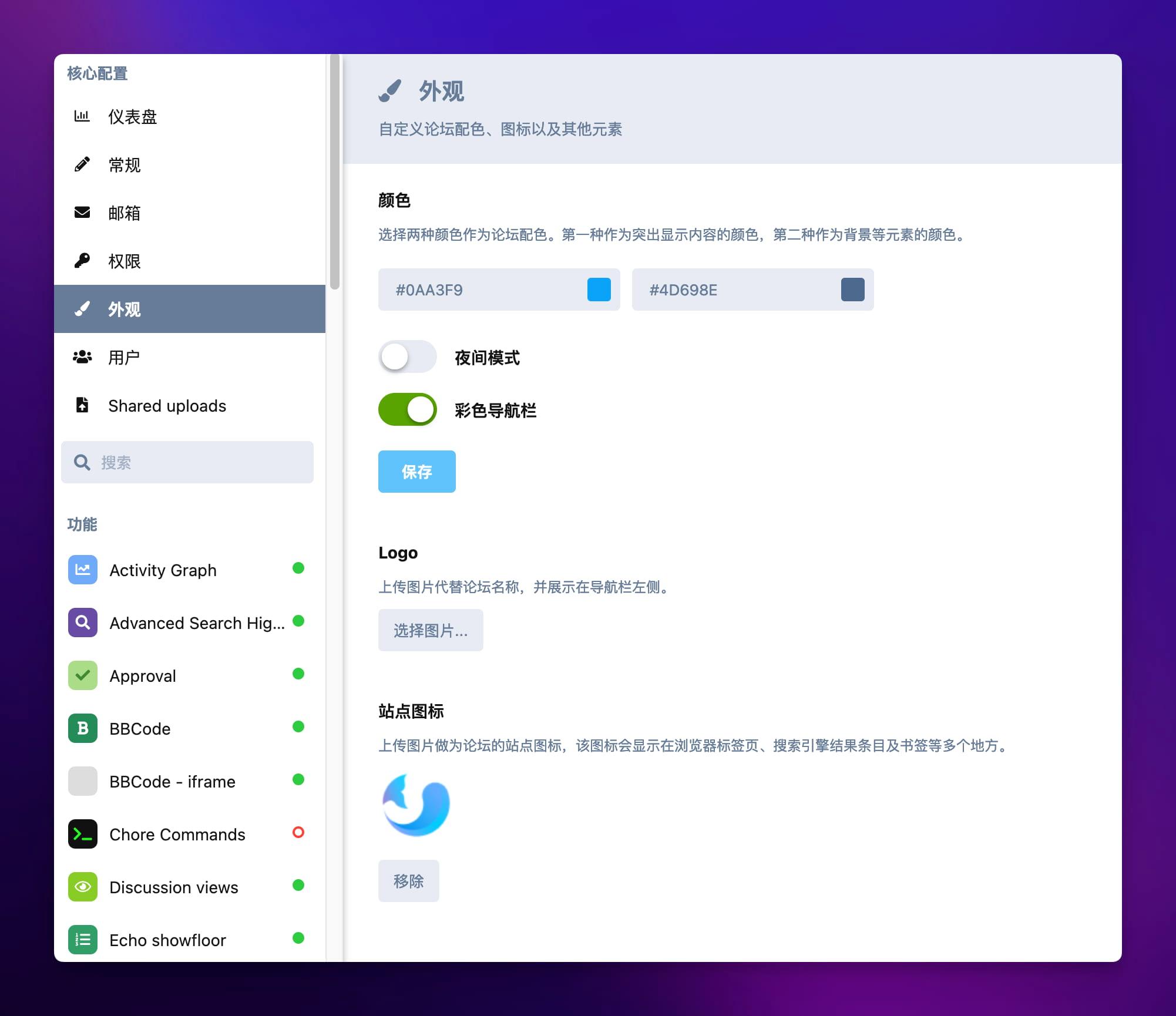This screenshot has height=1016, width=1176.
Task: Go to the 常规 settings page
Action: 190,164
